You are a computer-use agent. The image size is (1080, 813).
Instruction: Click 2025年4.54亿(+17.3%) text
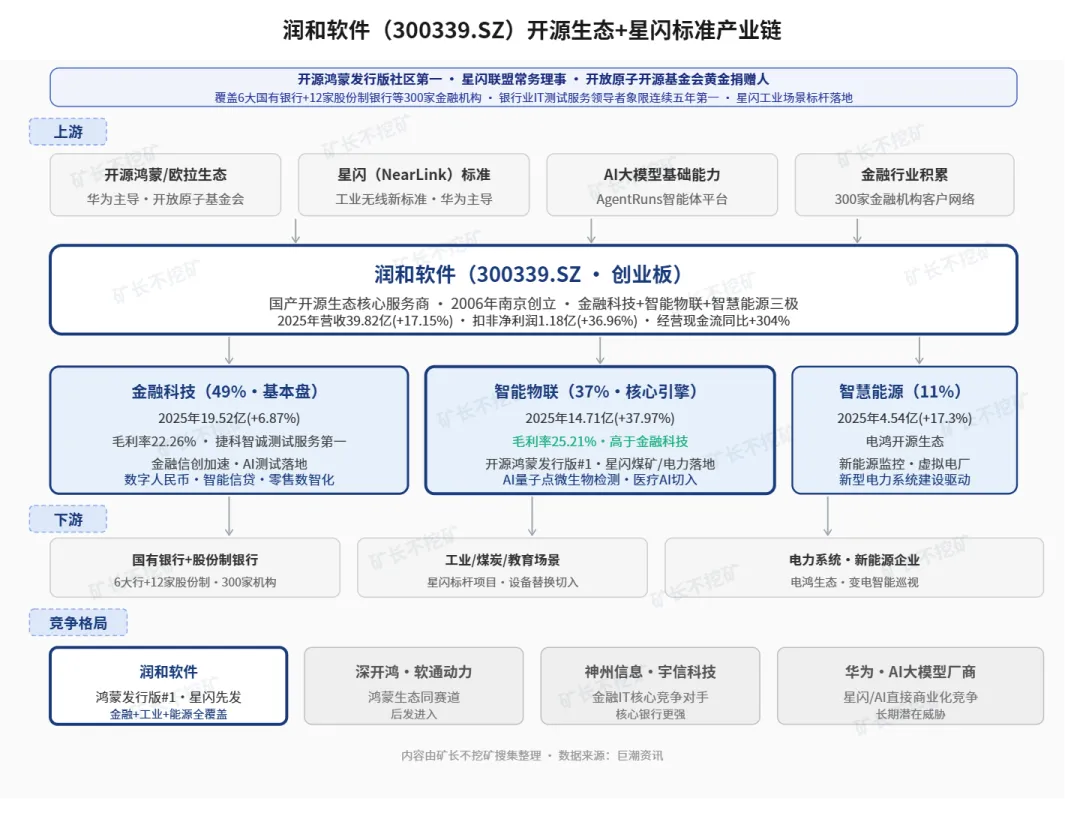point(904,418)
